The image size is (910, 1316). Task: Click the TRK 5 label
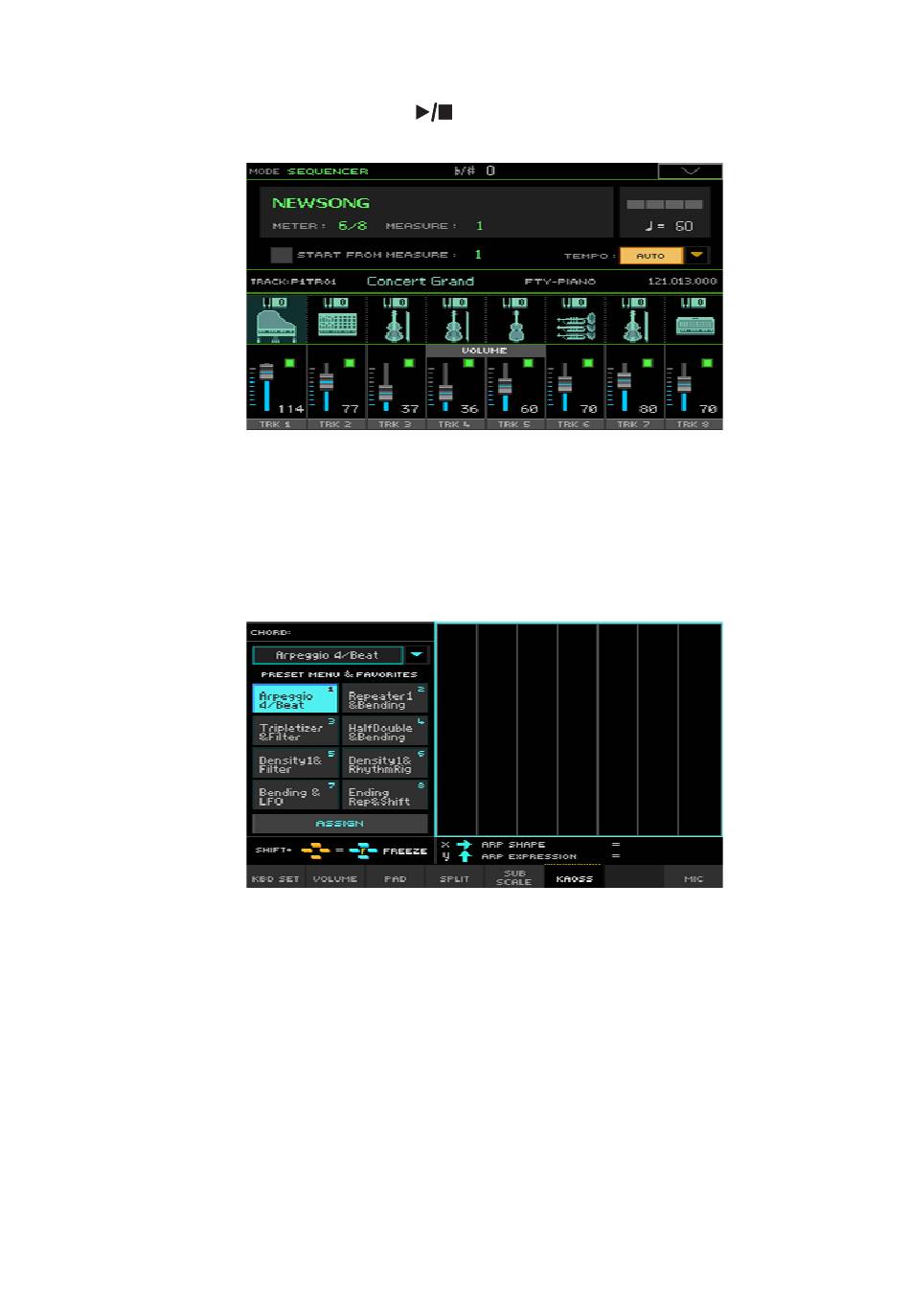coord(514,424)
